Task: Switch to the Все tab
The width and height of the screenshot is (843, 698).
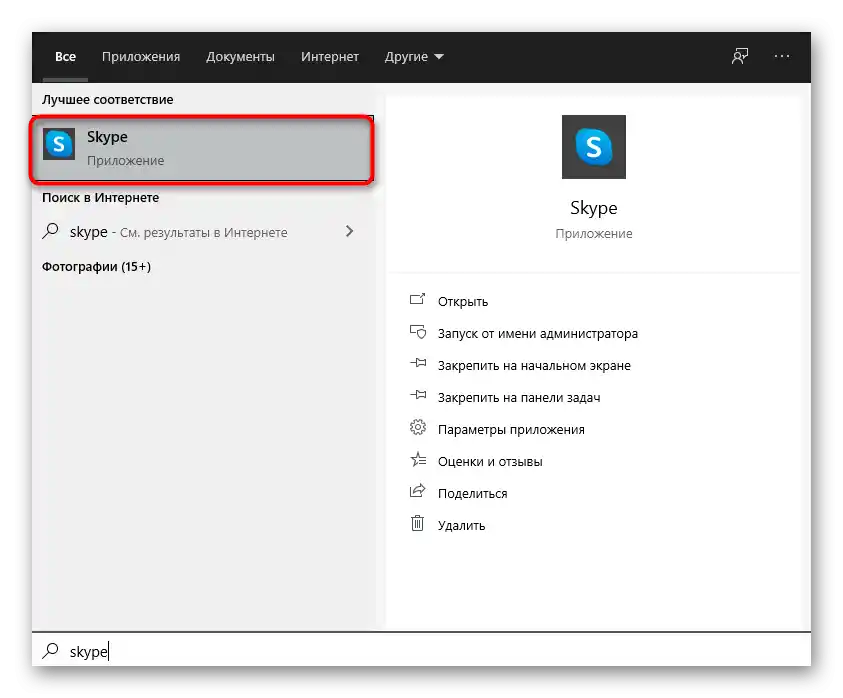Action: (66, 57)
